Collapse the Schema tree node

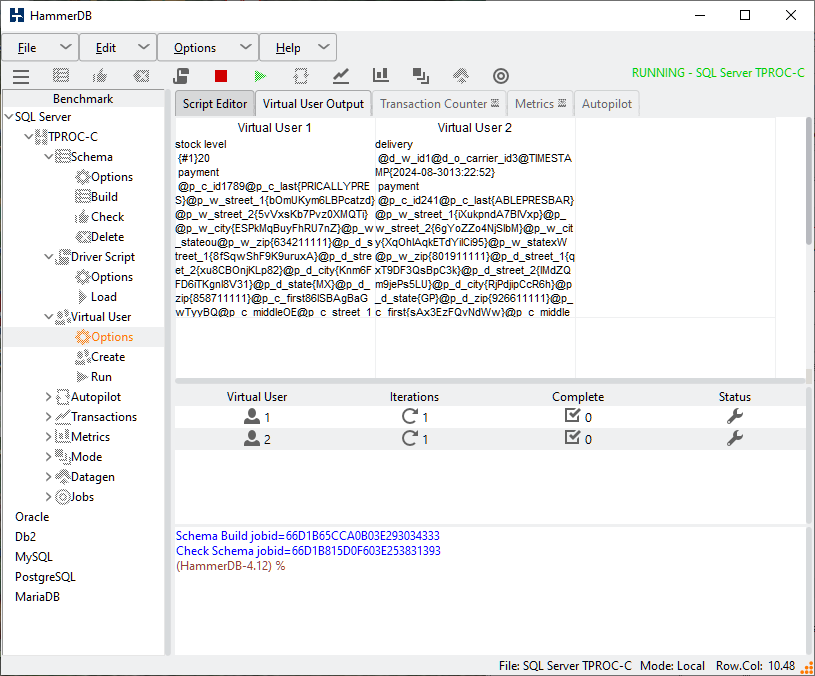click(49, 157)
